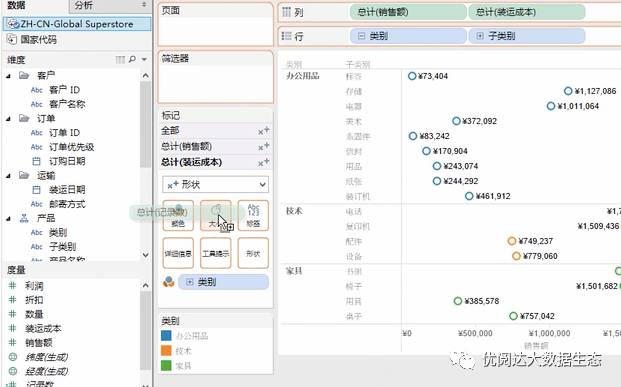Image resolution: width=621 pixels, height=387 pixels.
Task: Click the number icon beside 数量
Action: click(13, 314)
